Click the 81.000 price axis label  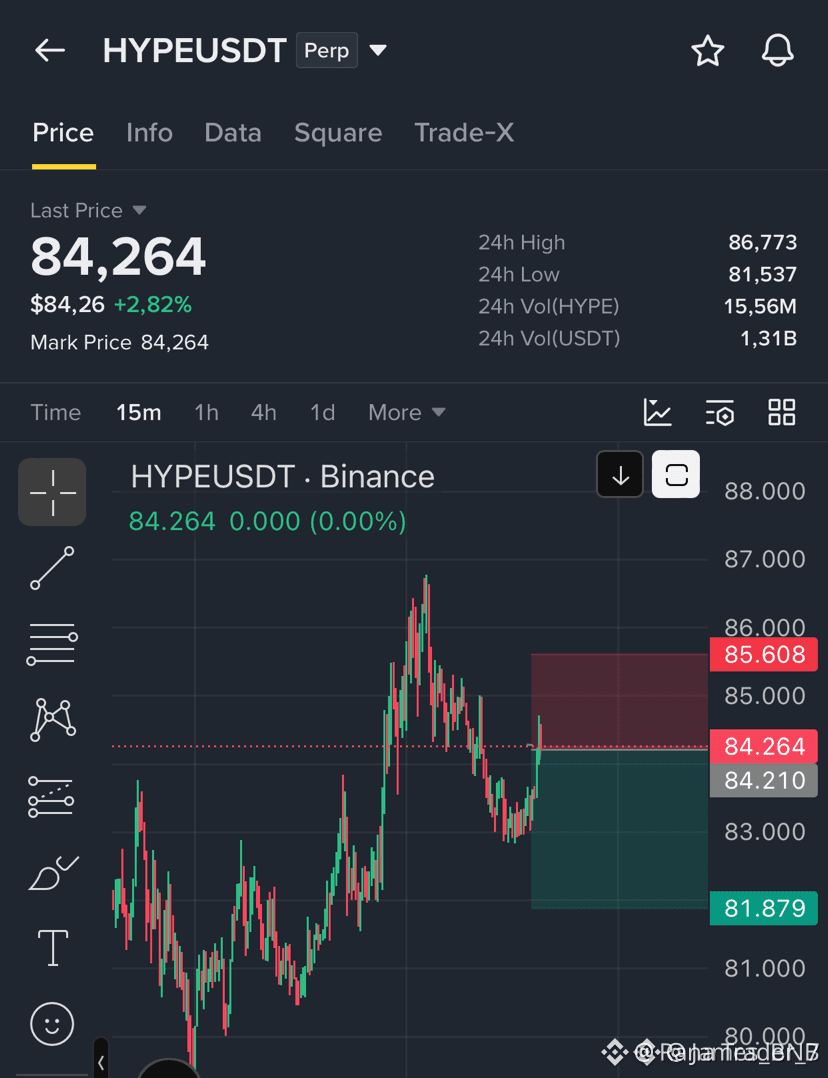point(764,968)
